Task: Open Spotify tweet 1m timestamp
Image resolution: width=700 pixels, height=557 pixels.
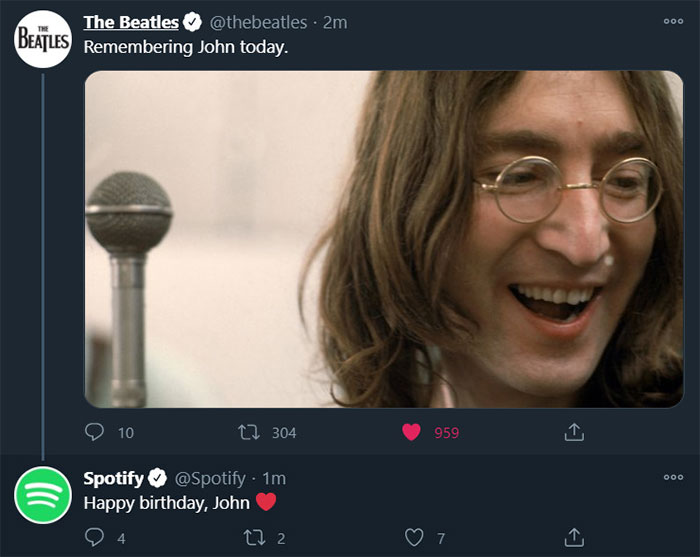Action: [x=274, y=478]
